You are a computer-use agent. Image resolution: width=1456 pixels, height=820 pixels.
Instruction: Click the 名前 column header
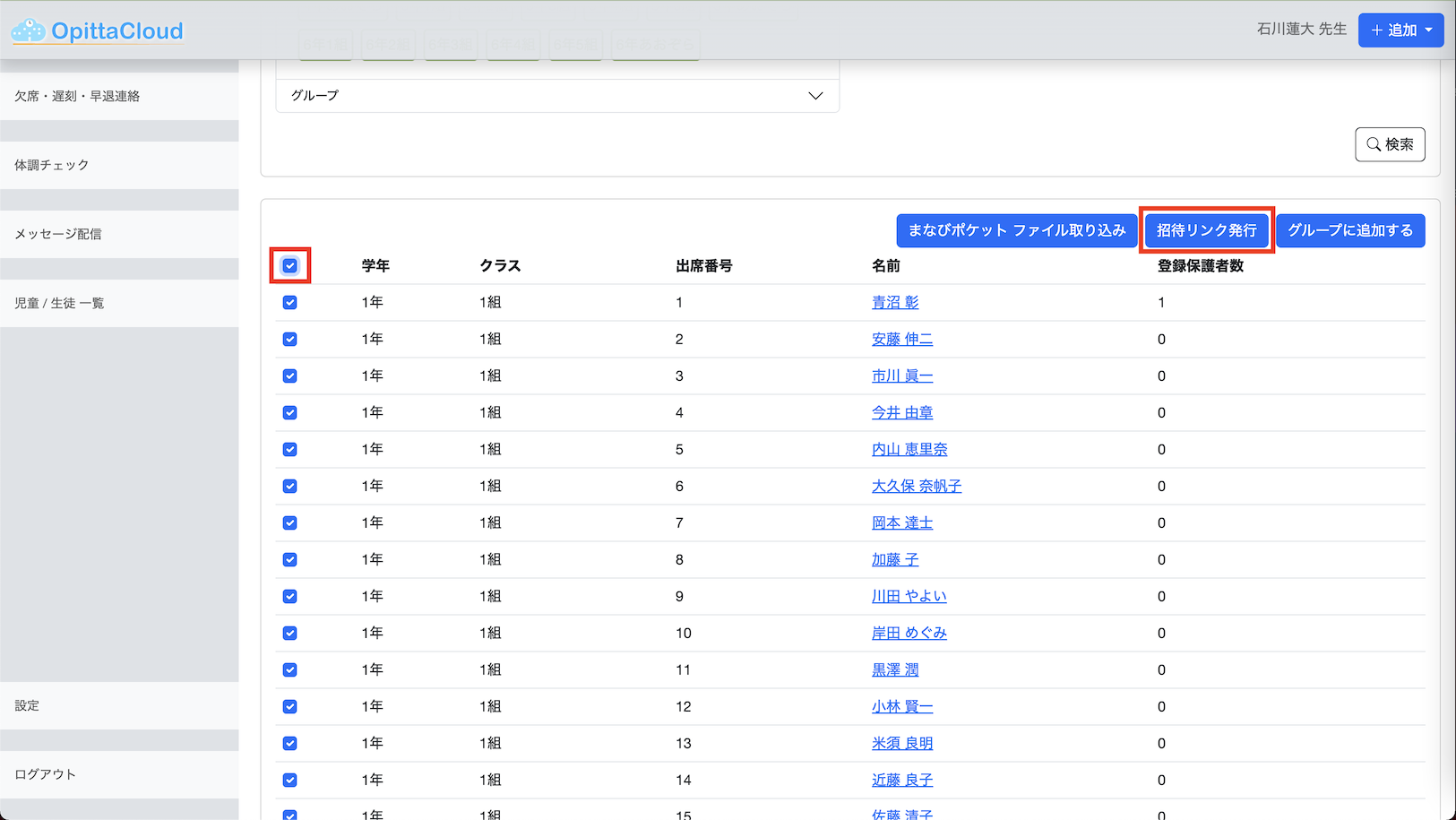pyautogui.click(x=886, y=265)
